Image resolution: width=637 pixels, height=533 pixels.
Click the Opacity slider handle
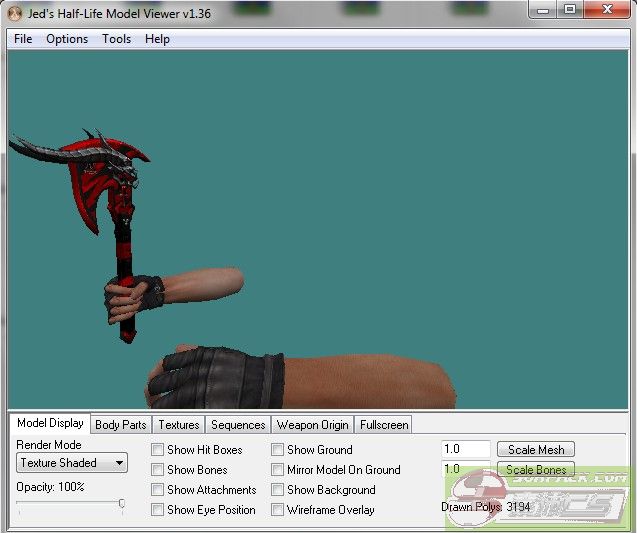(x=121, y=504)
